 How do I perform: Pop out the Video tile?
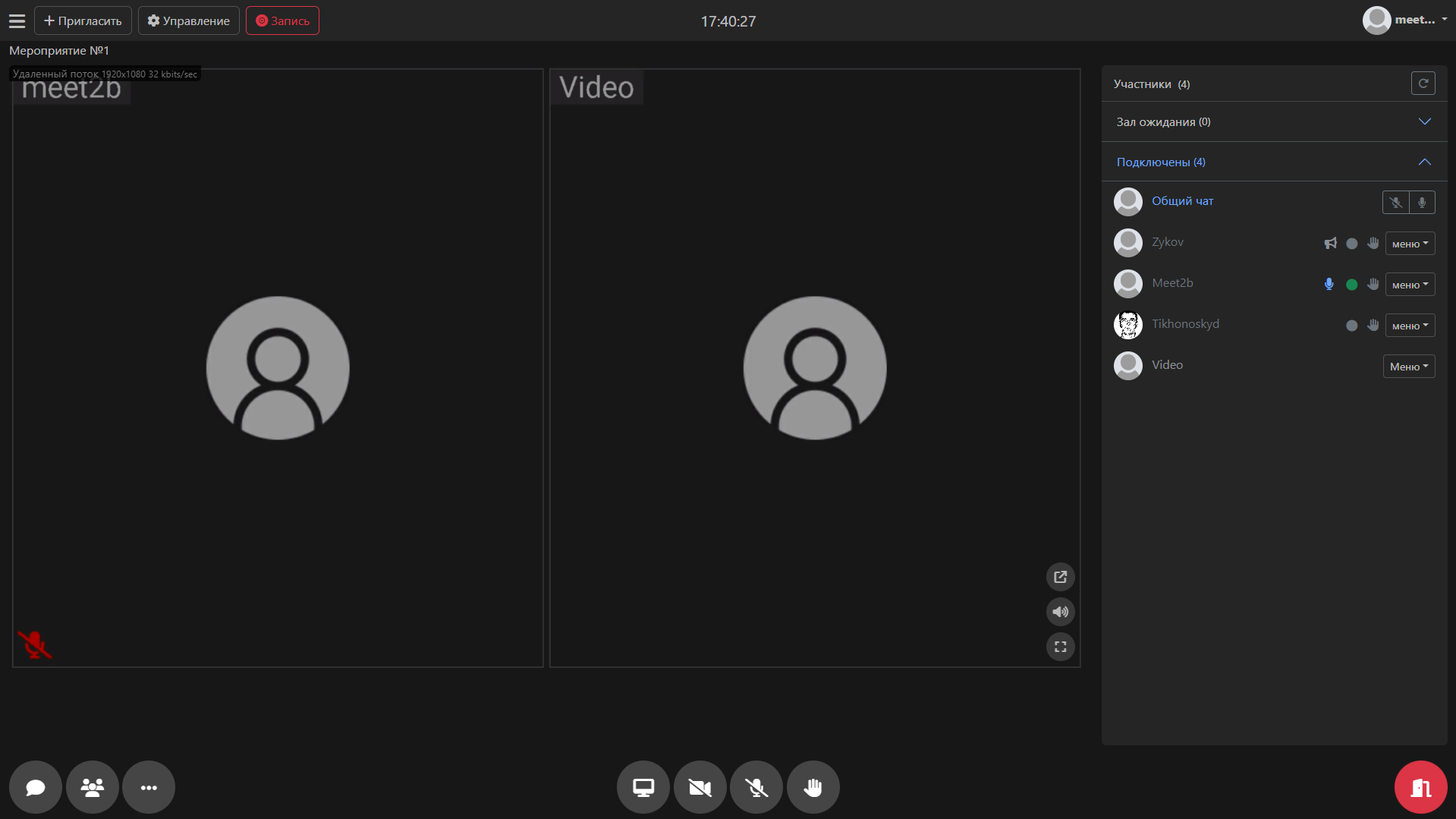click(1060, 577)
